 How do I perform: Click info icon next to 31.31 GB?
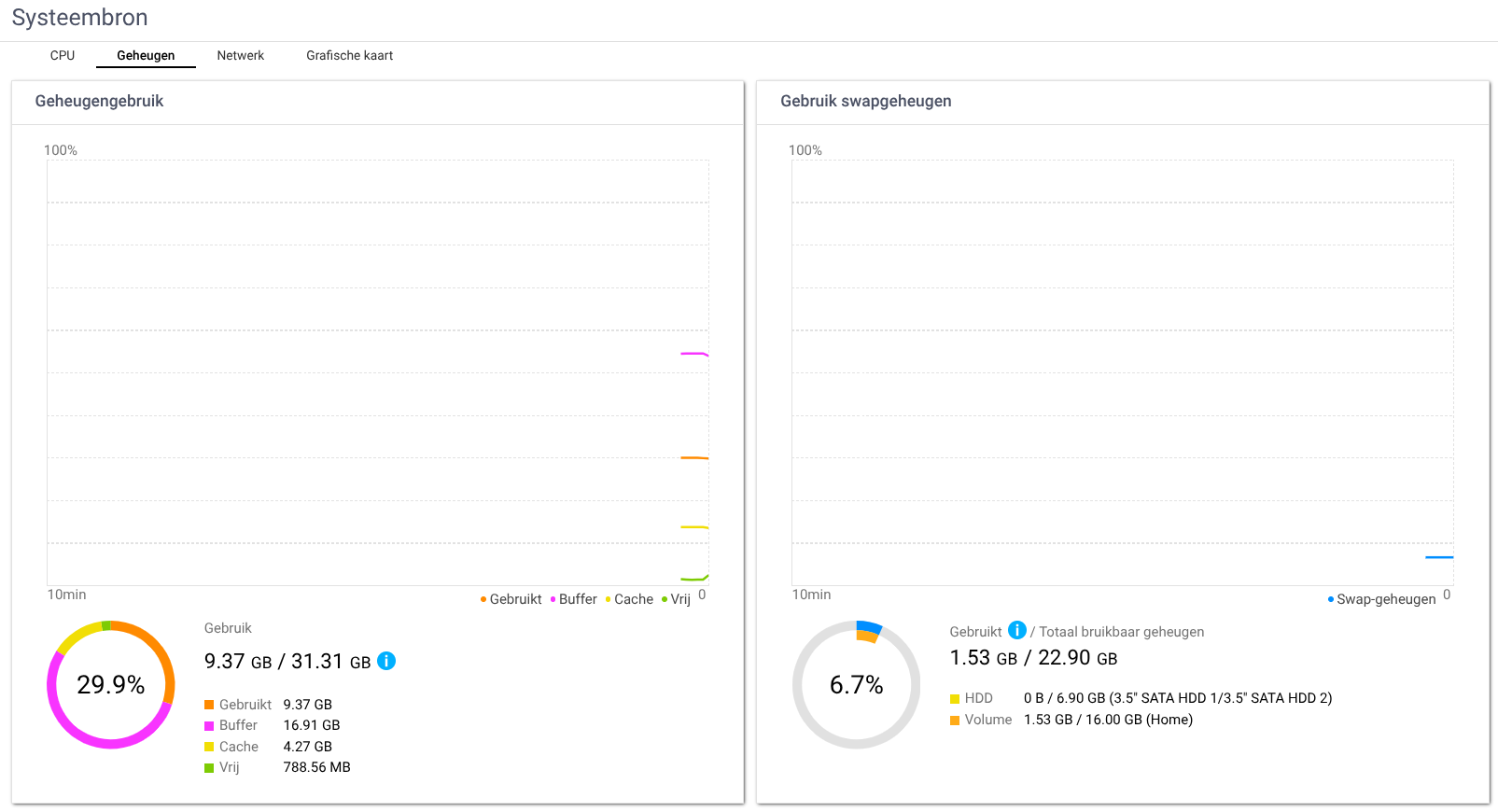tap(386, 661)
